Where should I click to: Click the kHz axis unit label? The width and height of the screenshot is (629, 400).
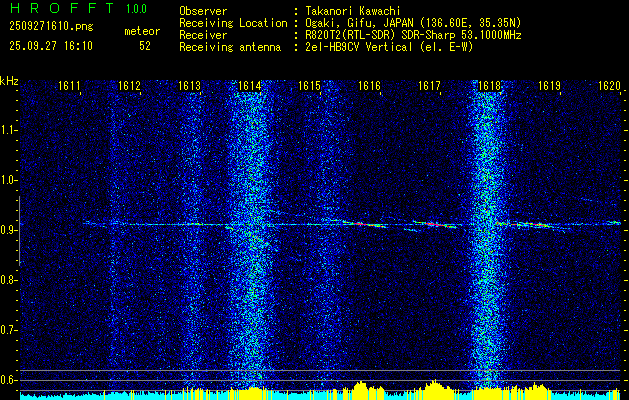point(9,81)
